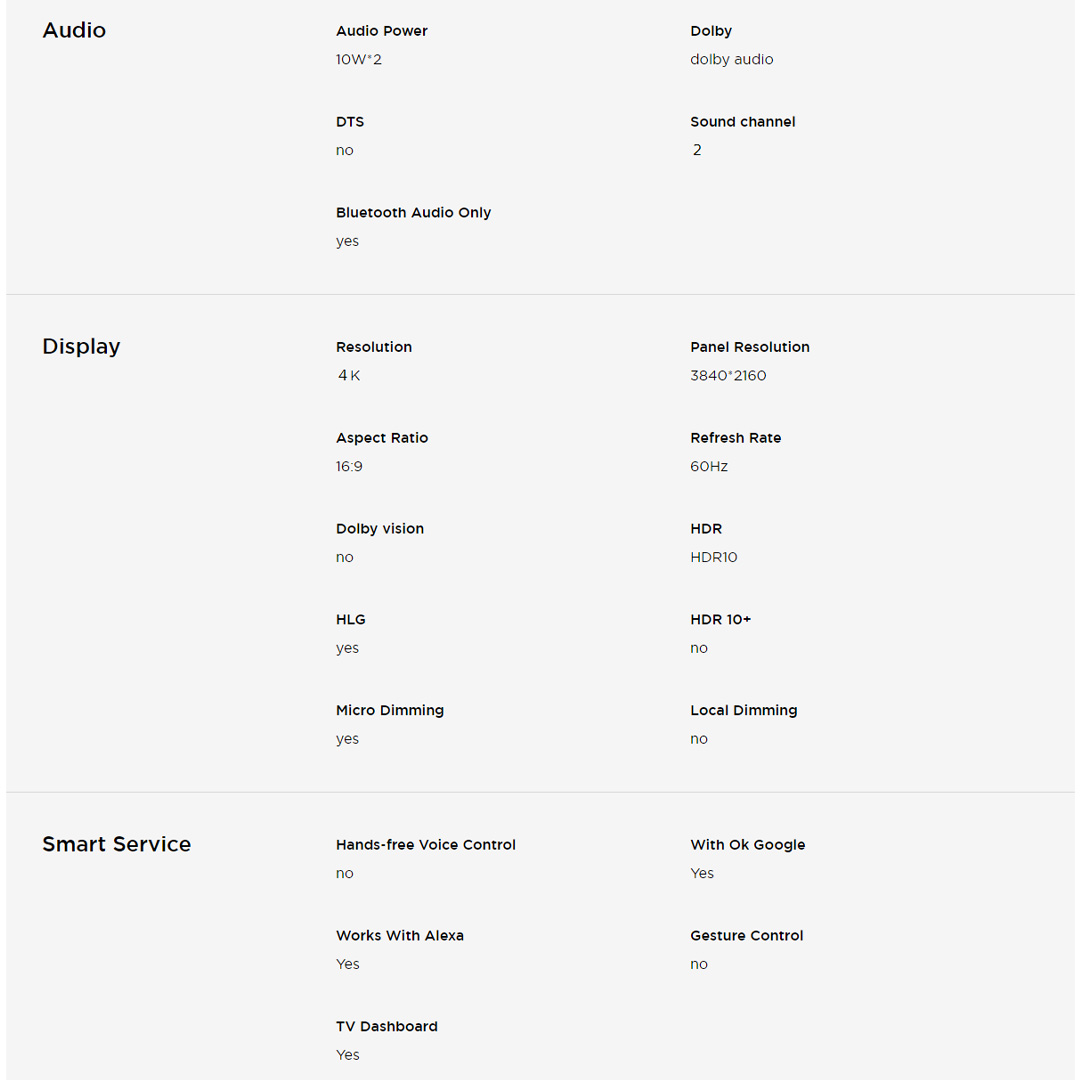Click the Audio Power label
The image size is (1080, 1080).
point(381,31)
